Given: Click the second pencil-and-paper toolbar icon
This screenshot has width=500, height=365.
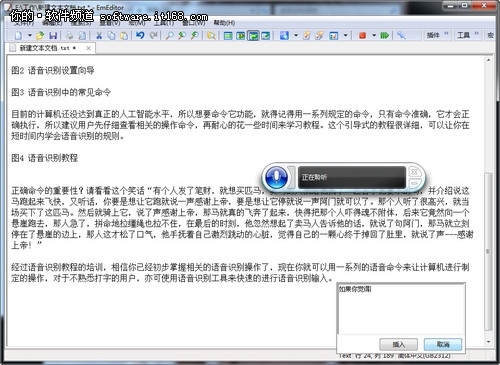Looking at the screenshot, I should 319,35.
